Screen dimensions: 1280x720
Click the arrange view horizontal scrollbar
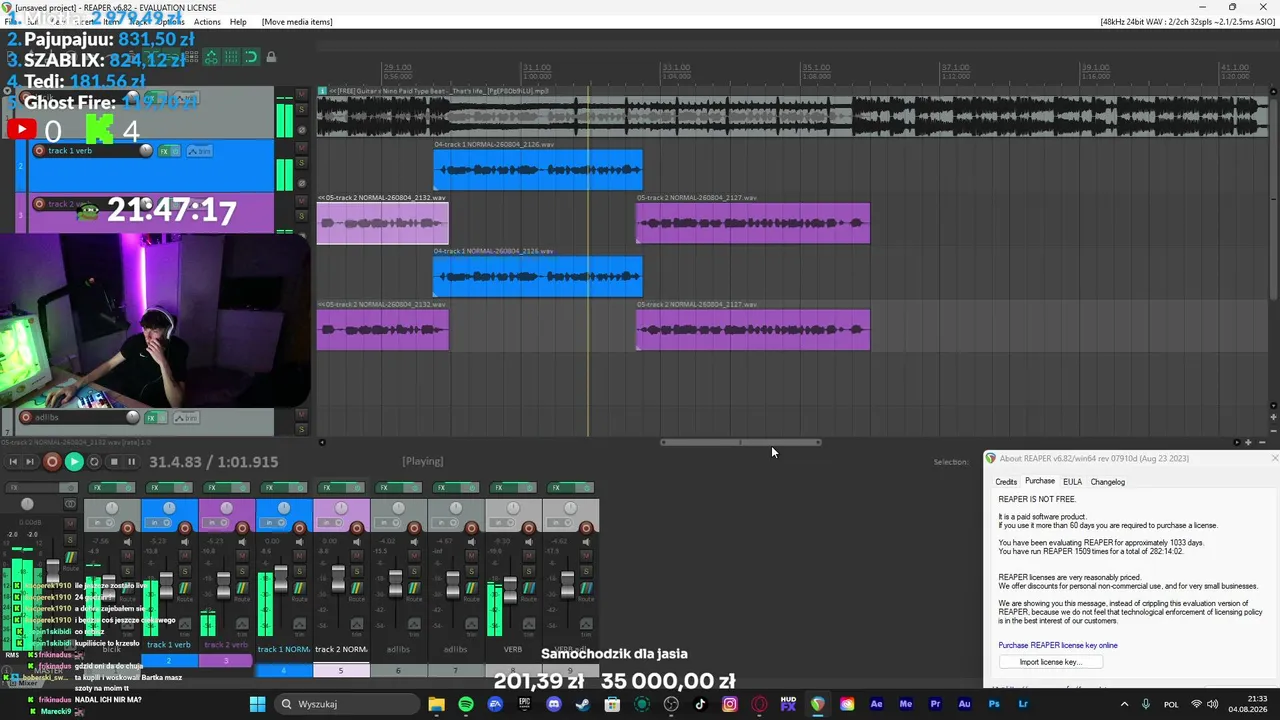click(741, 442)
